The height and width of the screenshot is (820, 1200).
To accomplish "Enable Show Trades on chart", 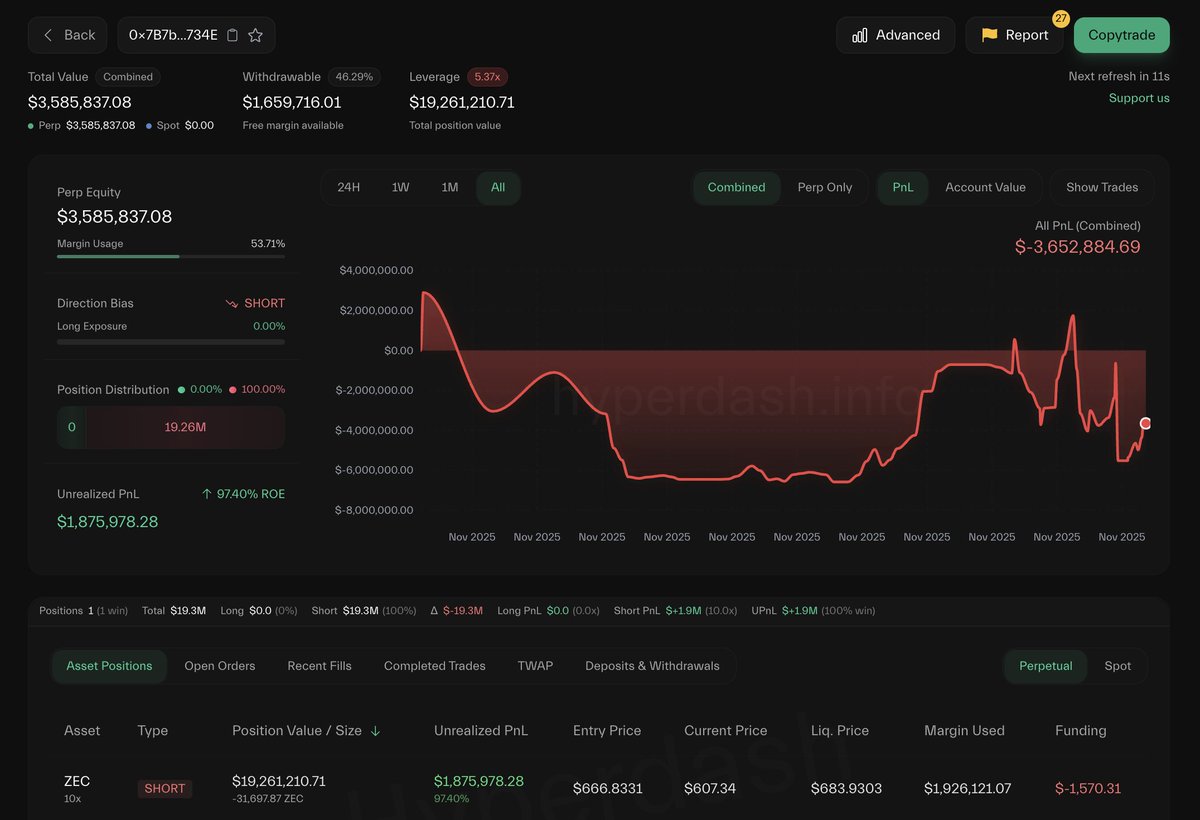I will [x=1101, y=187].
